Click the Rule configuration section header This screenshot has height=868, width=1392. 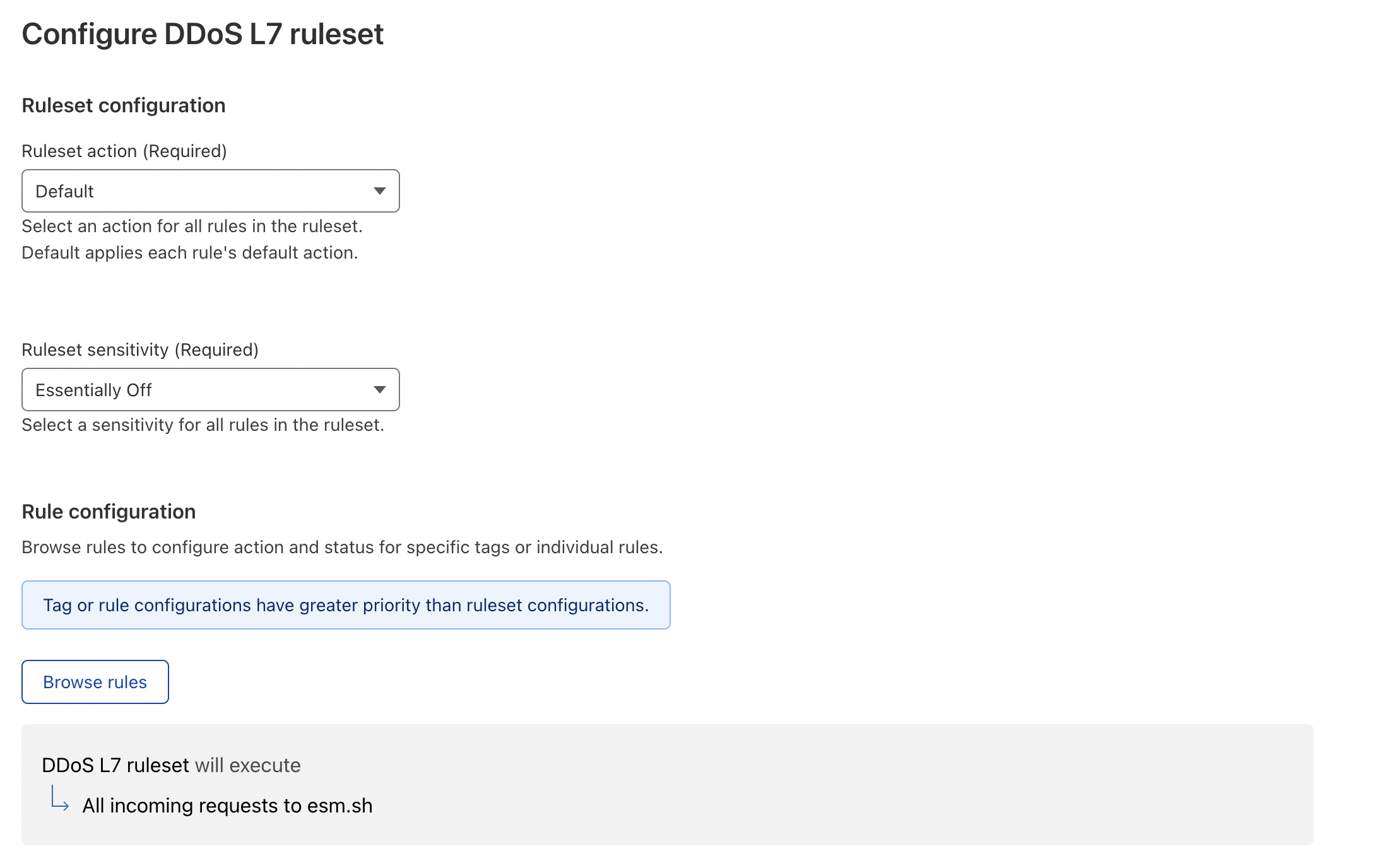tap(109, 511)
